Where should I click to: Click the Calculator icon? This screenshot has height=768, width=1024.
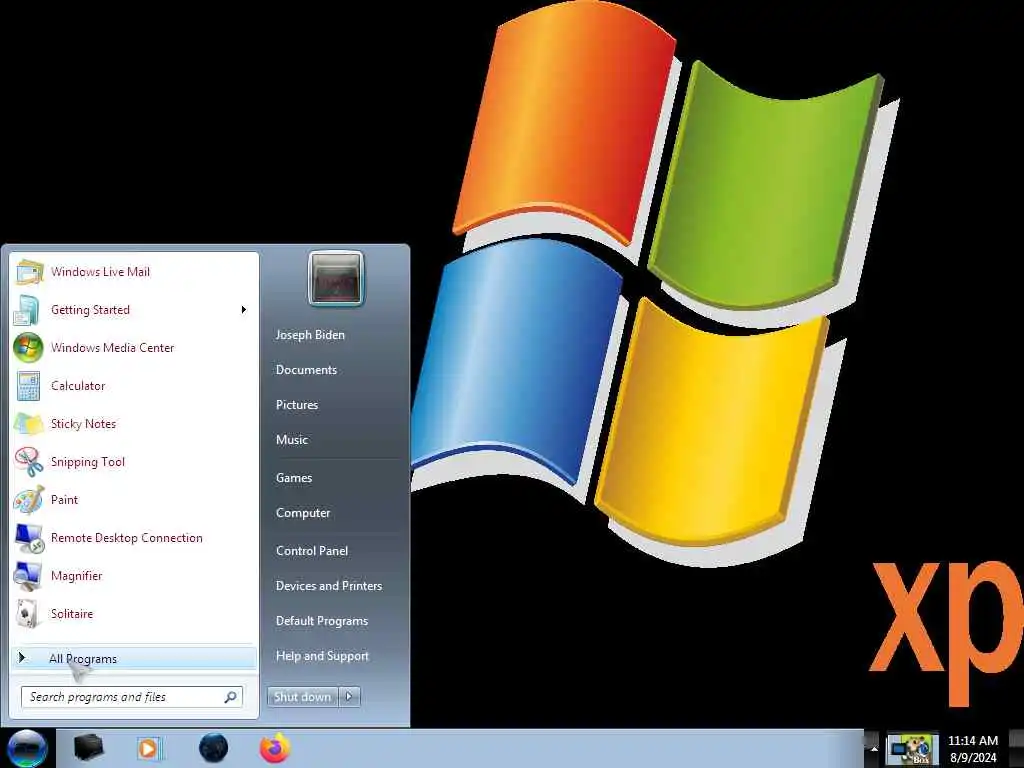point(28,386)
